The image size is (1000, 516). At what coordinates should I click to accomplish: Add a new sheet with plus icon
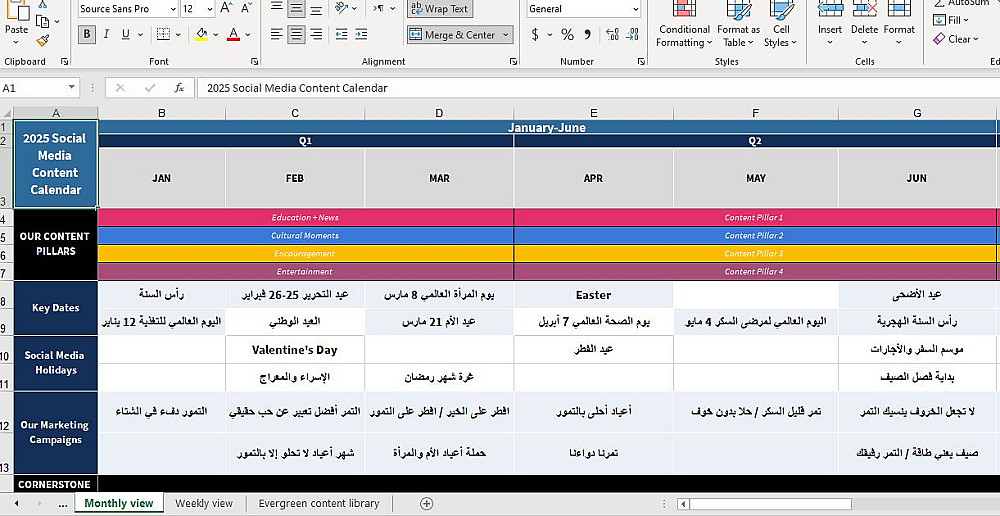427,503
